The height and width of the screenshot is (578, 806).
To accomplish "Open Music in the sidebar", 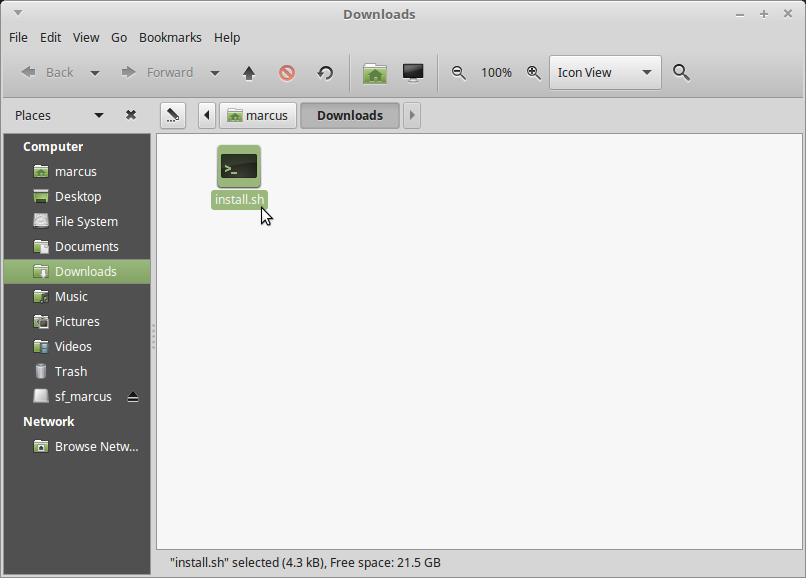I will click(77, 297).
